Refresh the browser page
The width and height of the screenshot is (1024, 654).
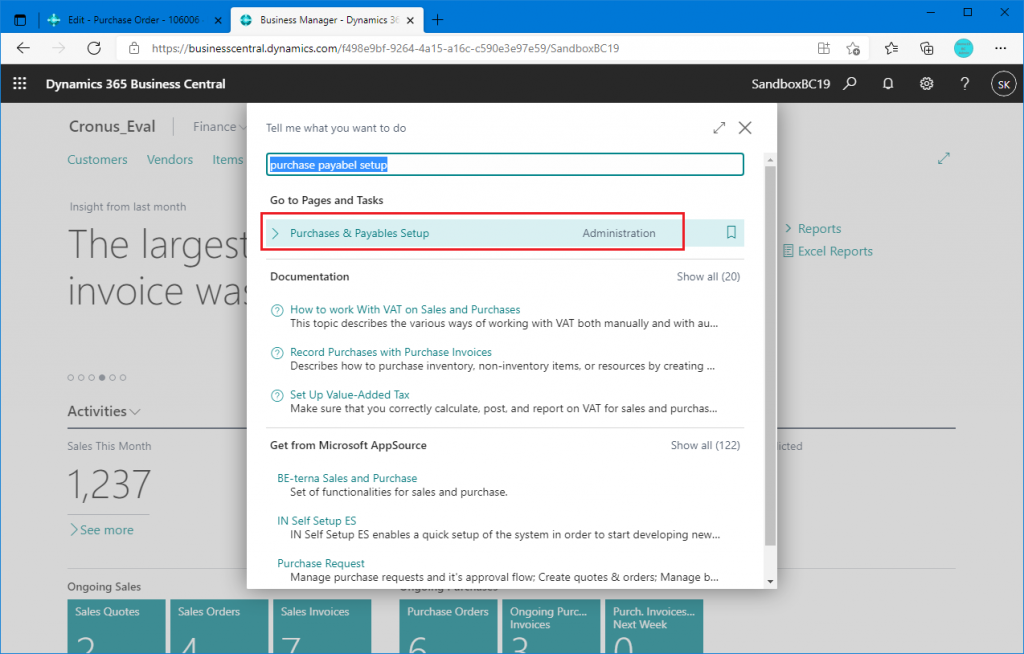click(x=94, y=48)
